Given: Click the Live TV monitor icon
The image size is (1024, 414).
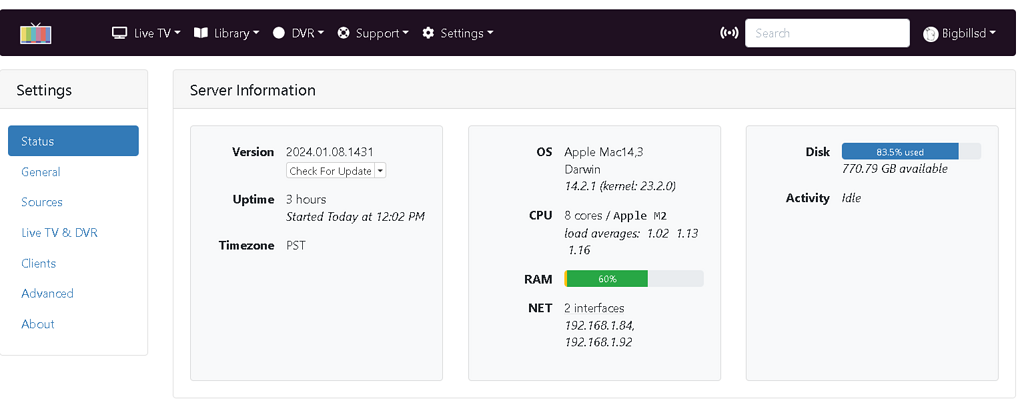Looking at the screenshot, I should pyautogui.click(x=120, y=33).
